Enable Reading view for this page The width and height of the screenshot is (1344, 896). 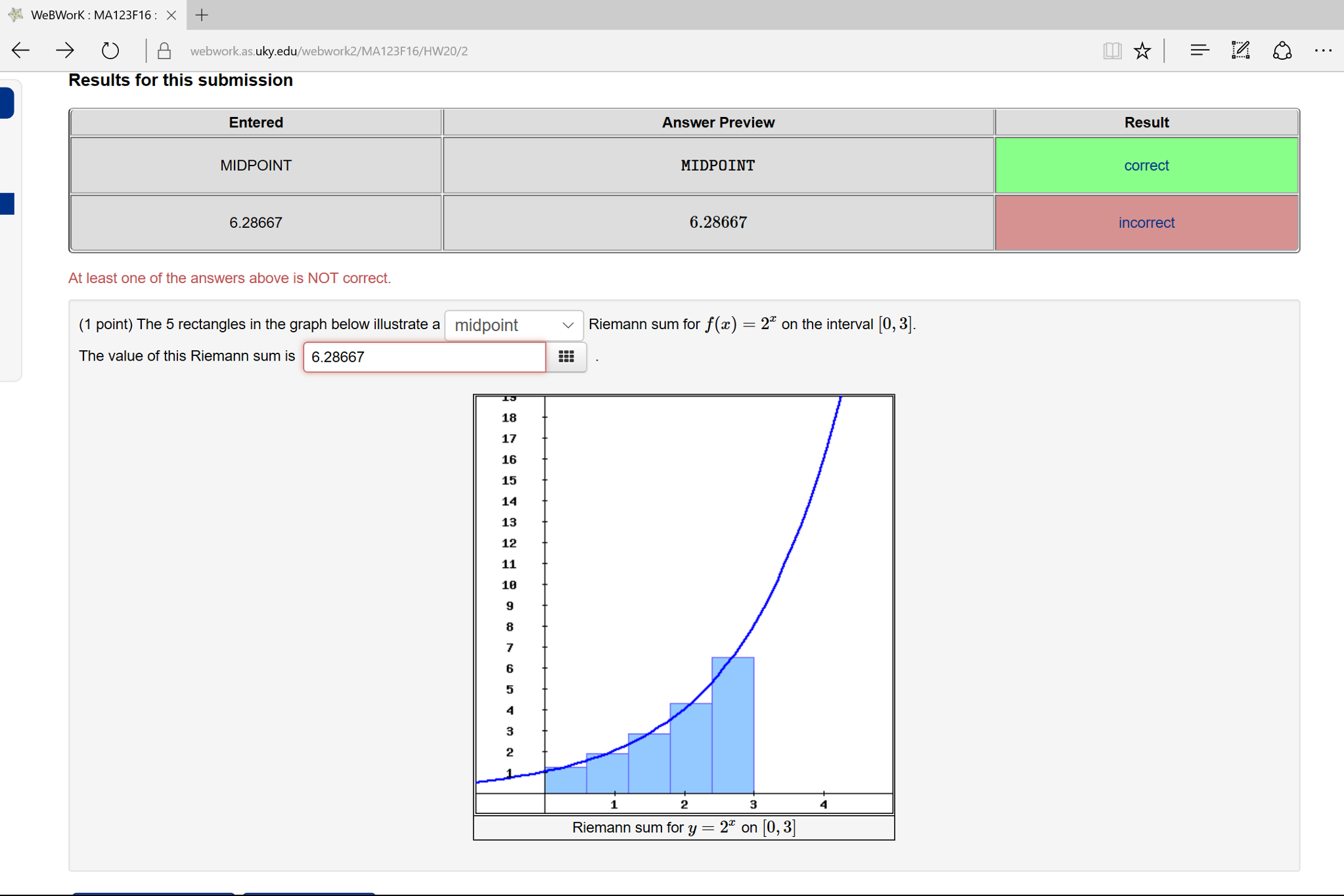(1111, 50)
